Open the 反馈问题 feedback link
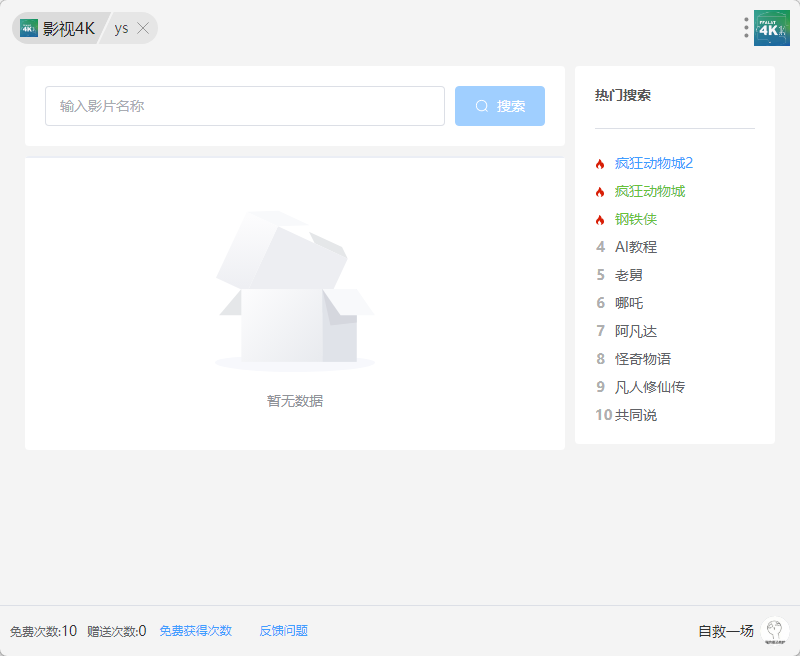This screenshot has width=800, height=656. tap(284, 631)
